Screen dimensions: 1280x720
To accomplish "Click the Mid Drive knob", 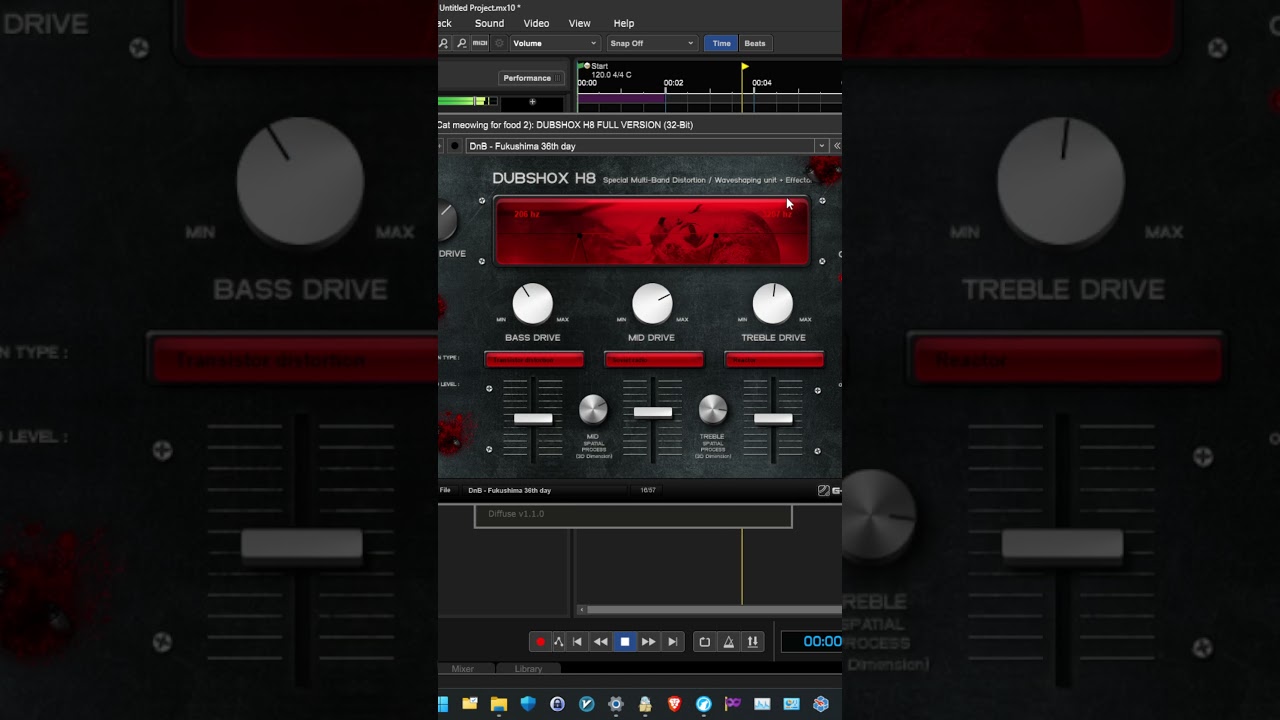I will 652,304.
